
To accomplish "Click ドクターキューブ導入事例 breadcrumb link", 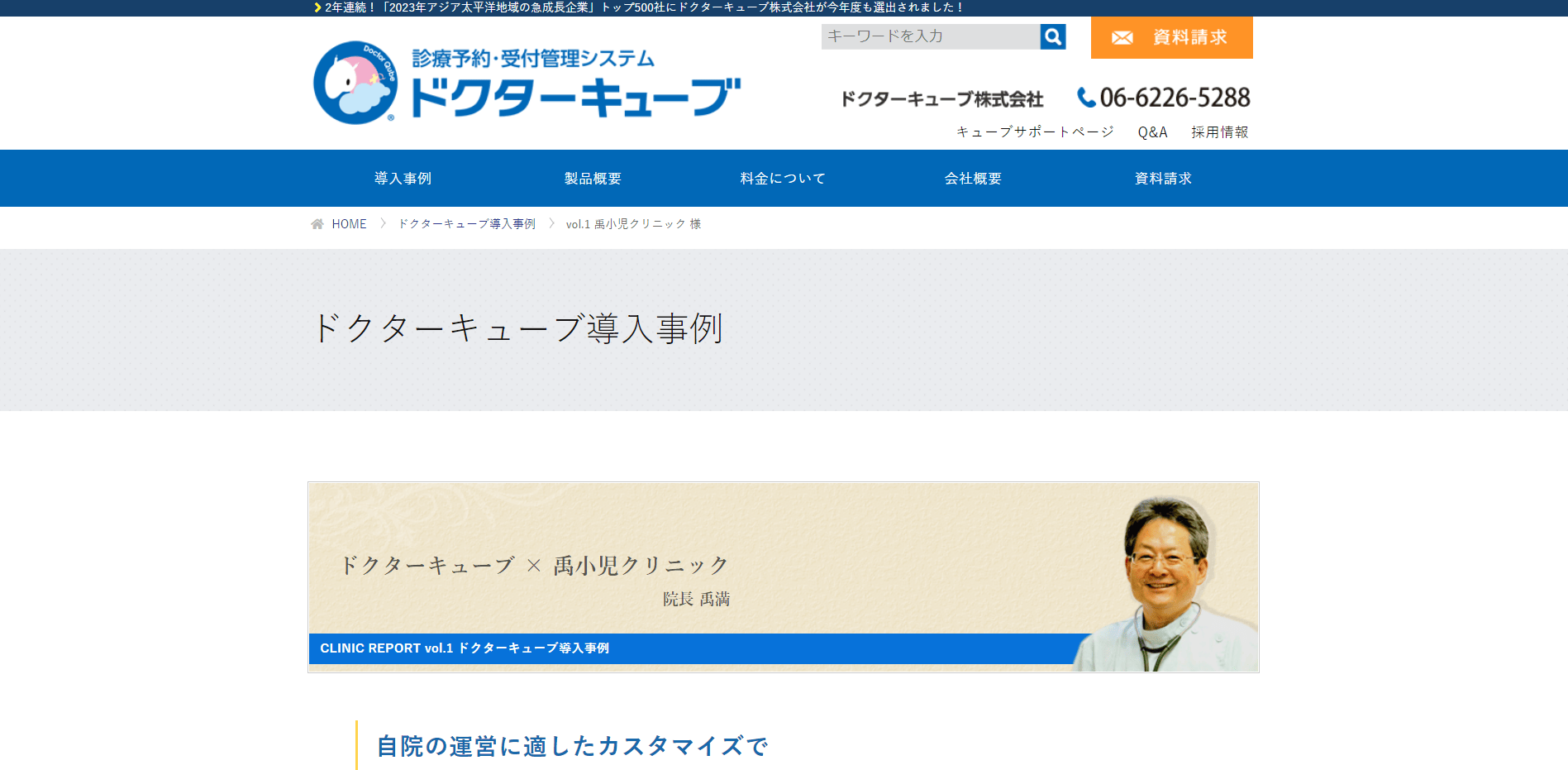I will (467, 224).
